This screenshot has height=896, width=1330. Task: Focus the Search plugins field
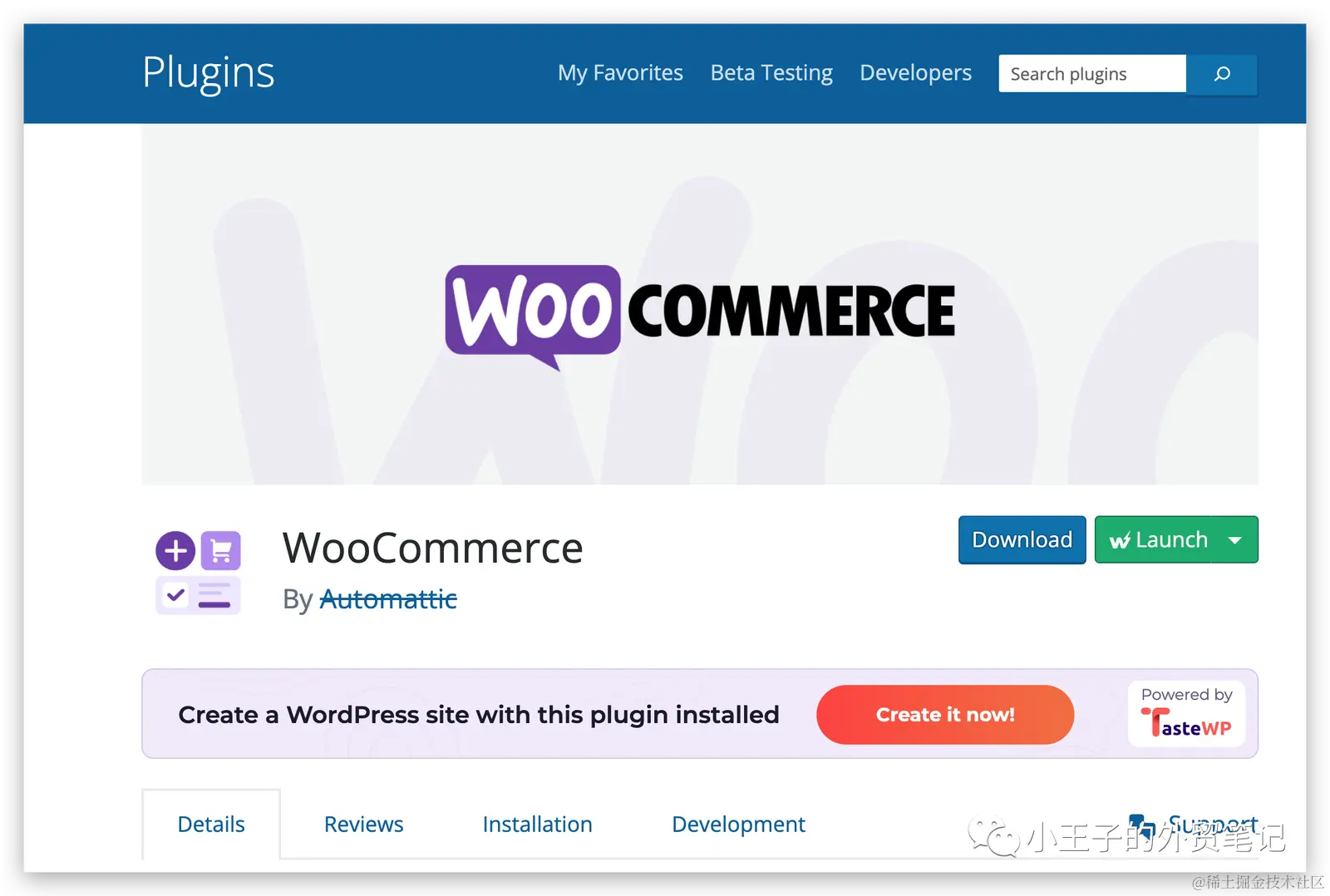click(1092, 74)
